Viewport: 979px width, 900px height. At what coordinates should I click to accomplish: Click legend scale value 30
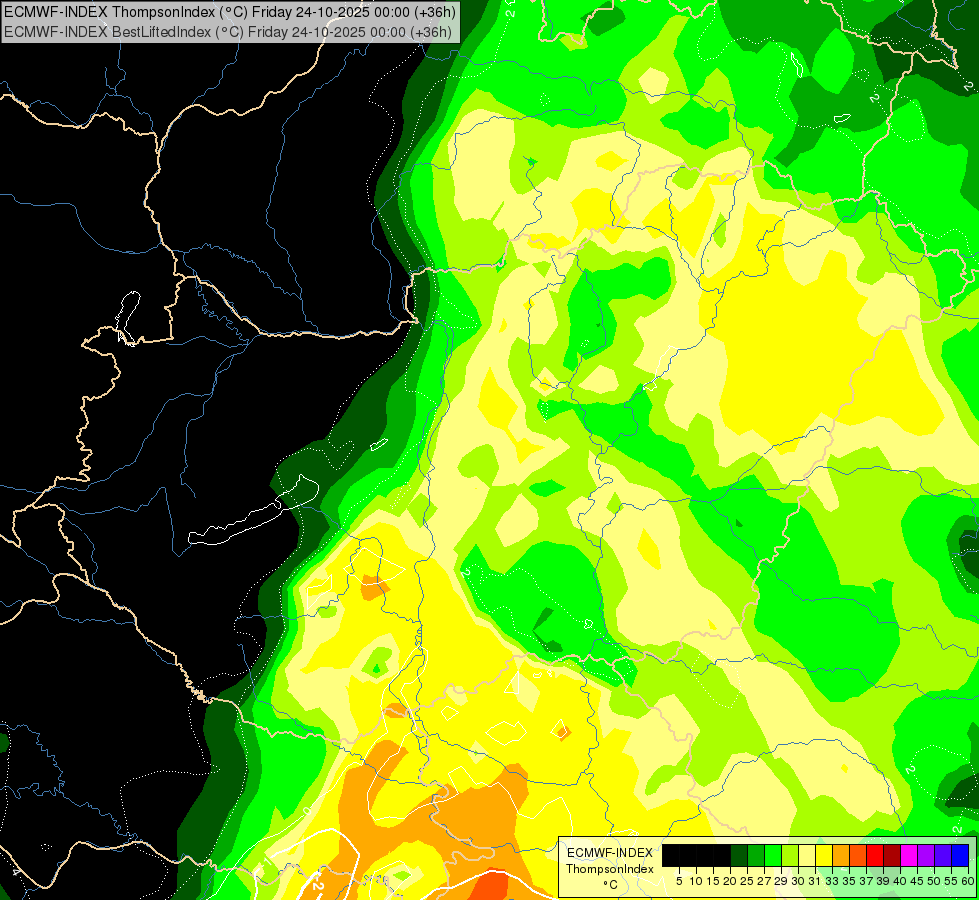pos(799,881)
